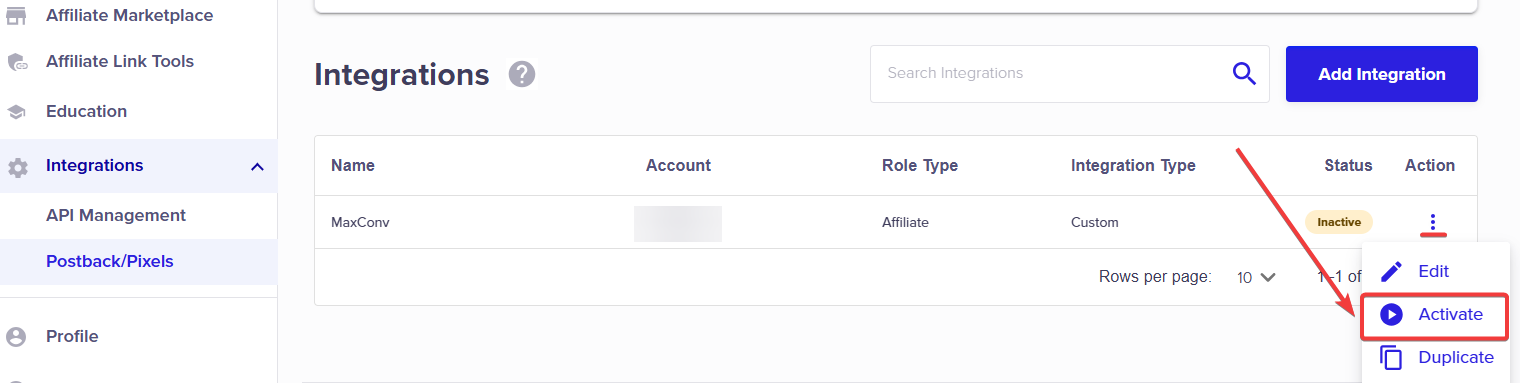Click the help question mark beside Integrations
Screen dimensions: 1520x383
click(522, 74)
